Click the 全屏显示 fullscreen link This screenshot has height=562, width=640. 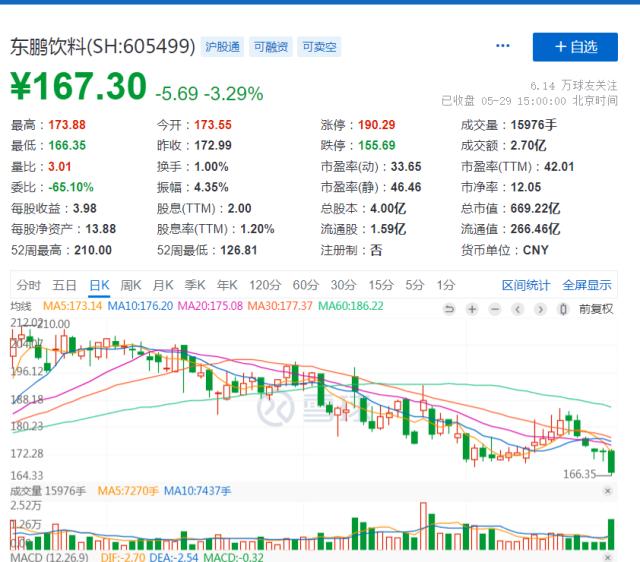click(x=587, y=285)
